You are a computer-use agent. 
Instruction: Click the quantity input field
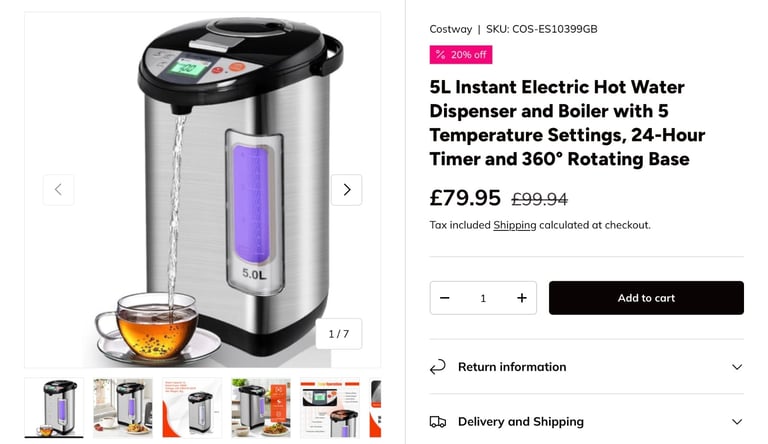(x=483, y=298)
